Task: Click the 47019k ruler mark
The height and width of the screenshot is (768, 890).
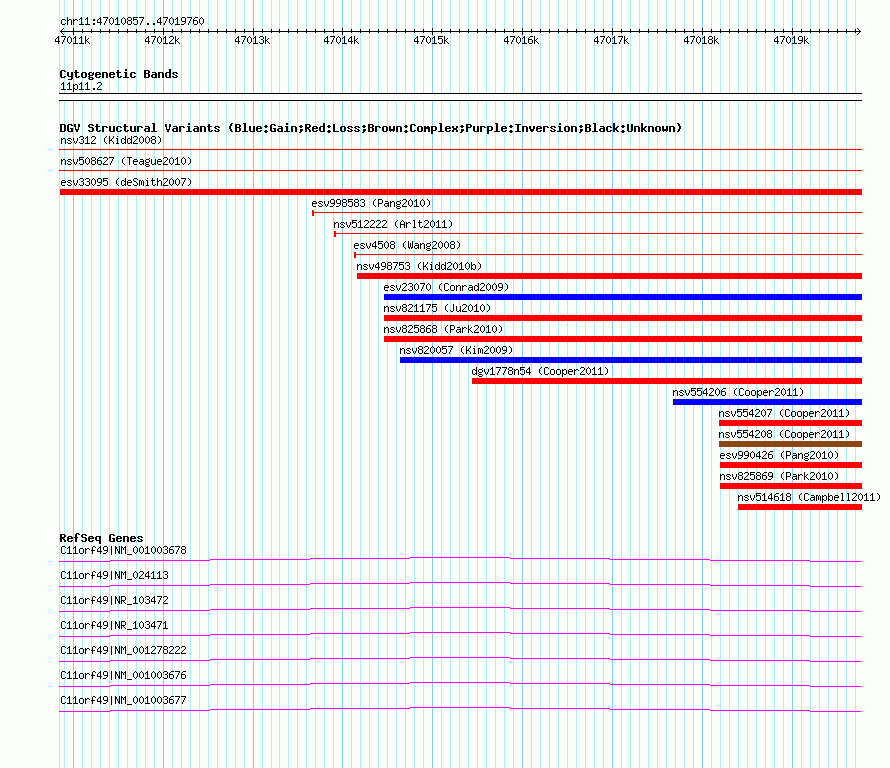Action: point(791,40)
